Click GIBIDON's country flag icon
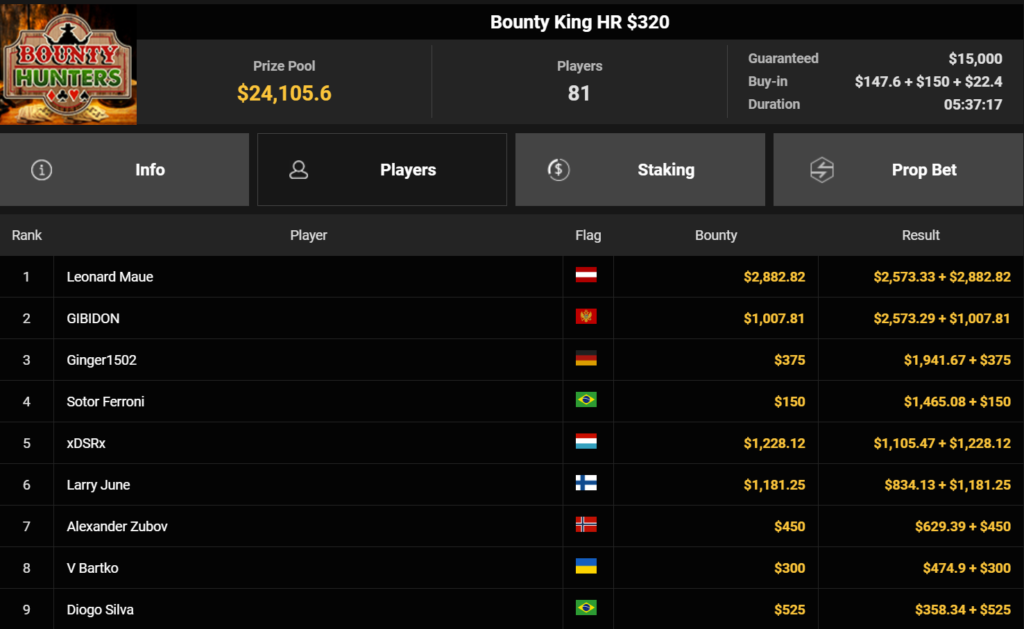This screenshot has width=1024, height=629. coord(586,318)
